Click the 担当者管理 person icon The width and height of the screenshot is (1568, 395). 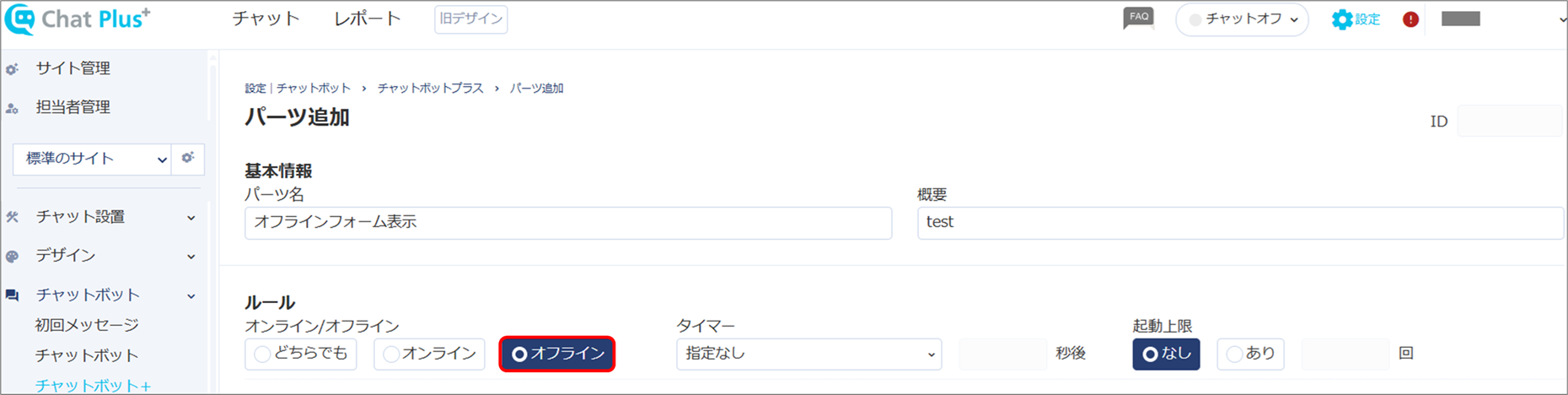pos(12,108)
